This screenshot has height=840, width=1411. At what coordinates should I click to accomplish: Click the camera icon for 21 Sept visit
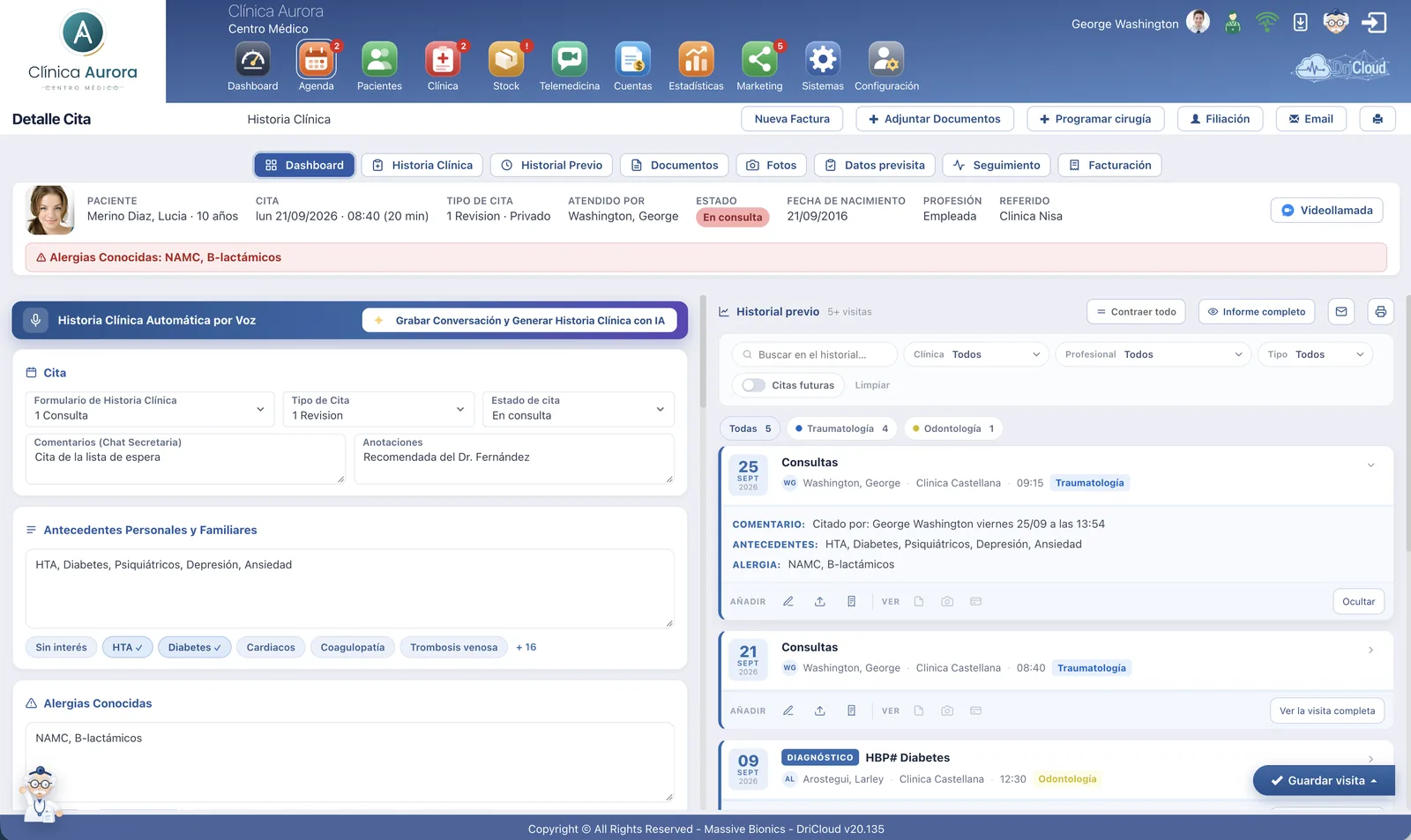(947, 710)
